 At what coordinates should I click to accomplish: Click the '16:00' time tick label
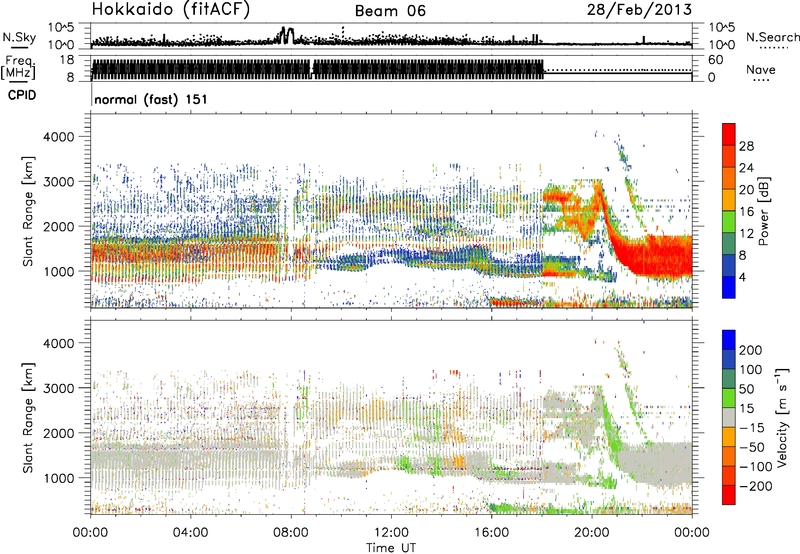pyautogui.click(x=491, y=533)
